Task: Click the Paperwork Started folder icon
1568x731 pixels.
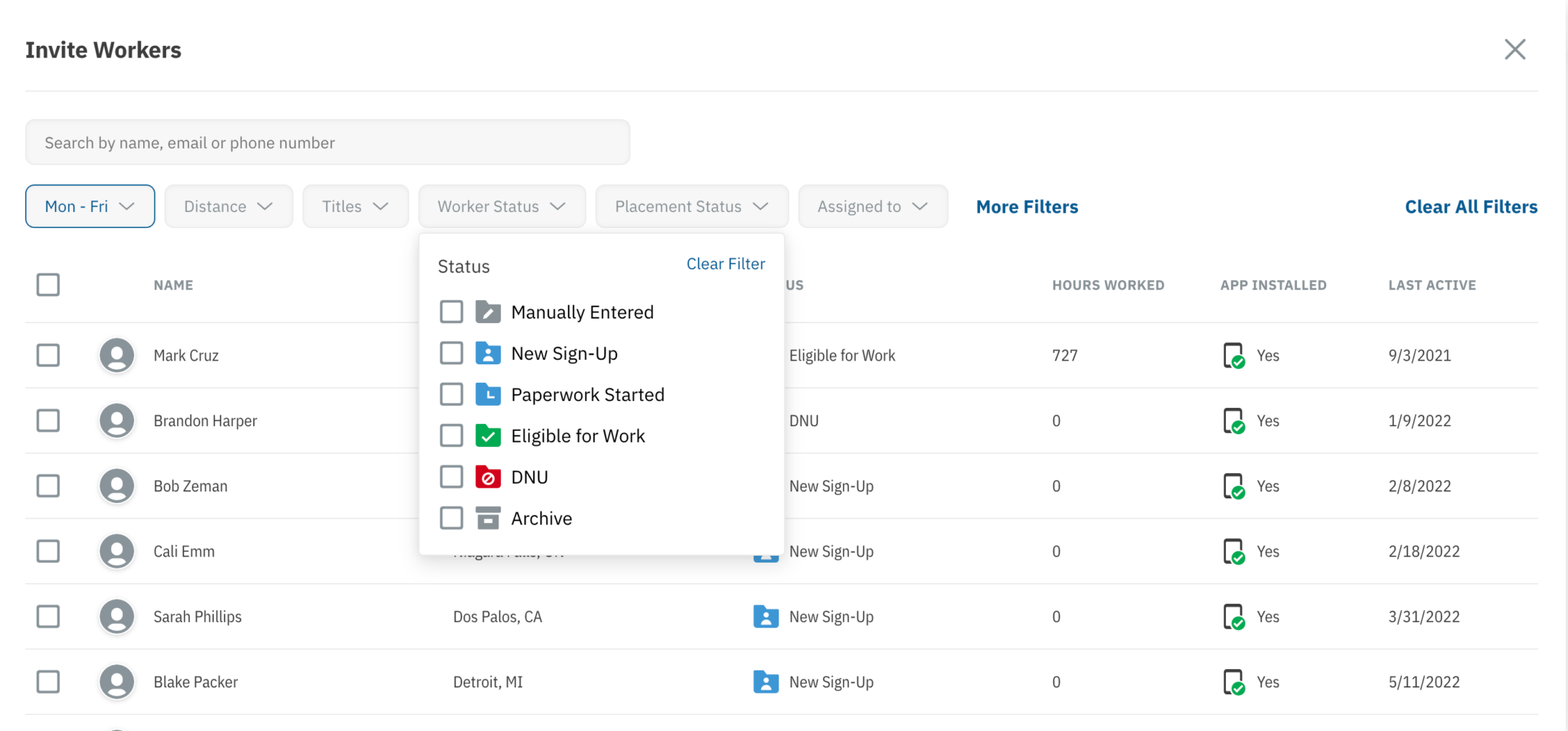Action: [x=488, y=394]
